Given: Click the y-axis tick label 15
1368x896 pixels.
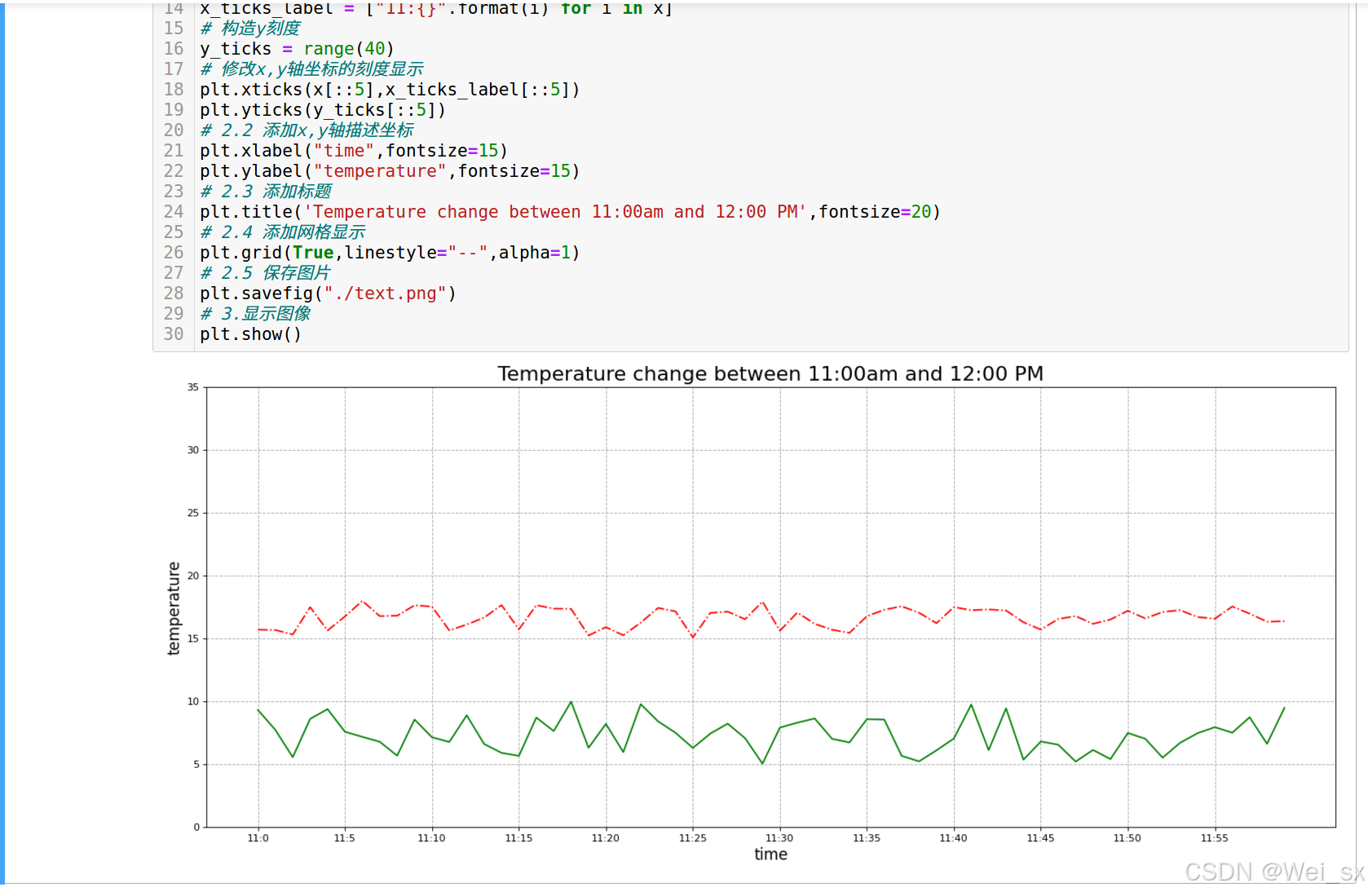Looking at the screenshot, I should 193,638.
